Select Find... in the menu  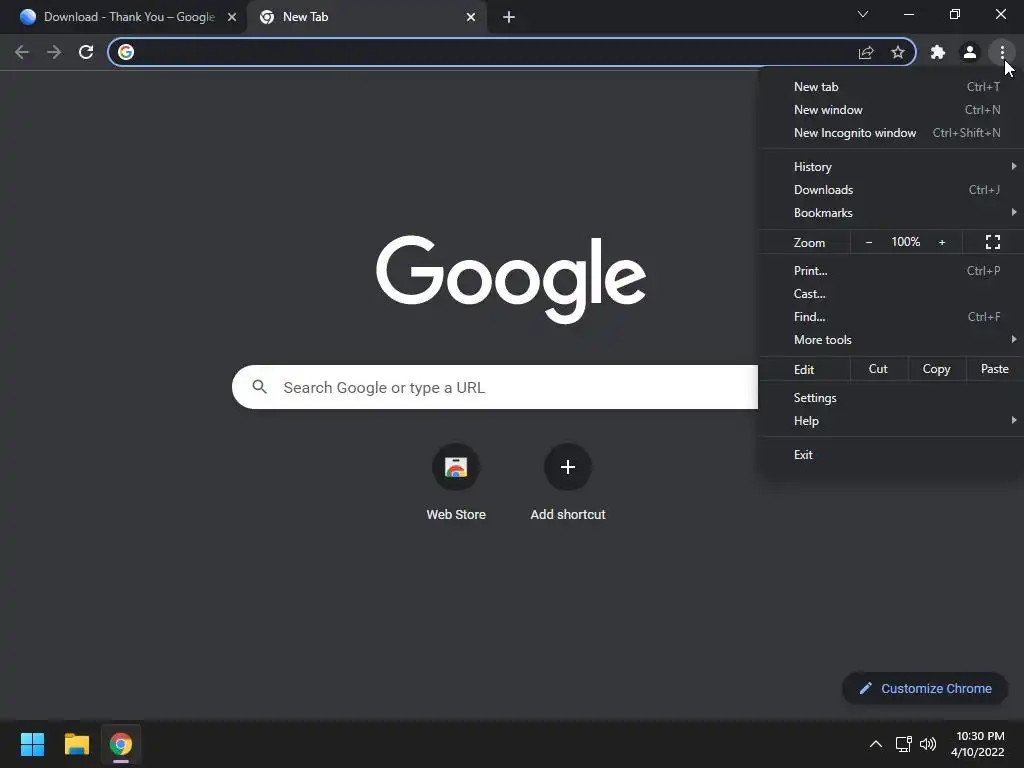click(891, 316)
